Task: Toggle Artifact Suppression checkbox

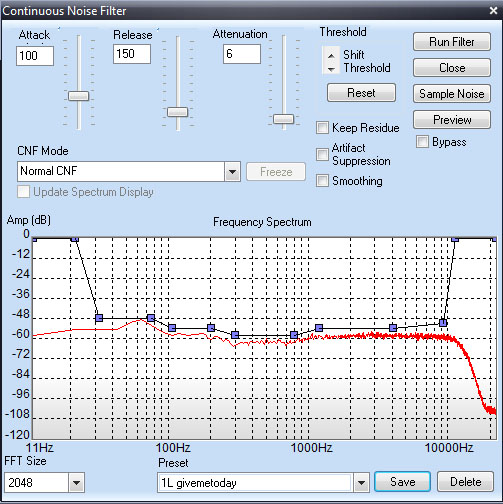Action: 322,154
